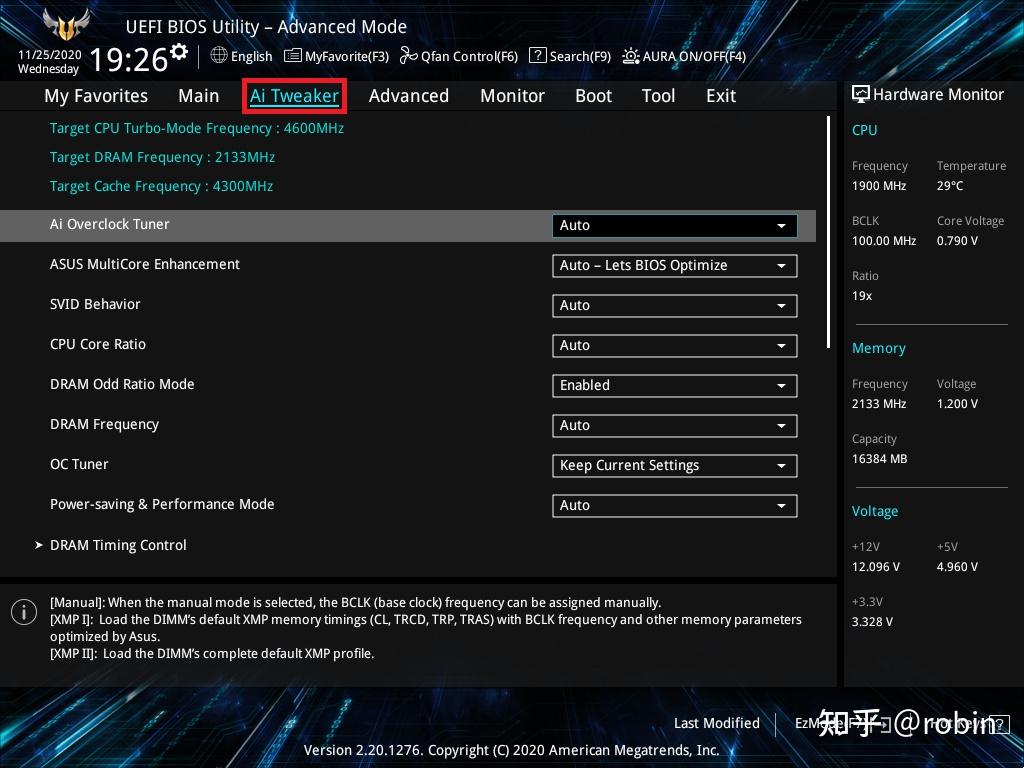
Task: Open MyFavorite(F3) list icon
Action: coord(293,56)
